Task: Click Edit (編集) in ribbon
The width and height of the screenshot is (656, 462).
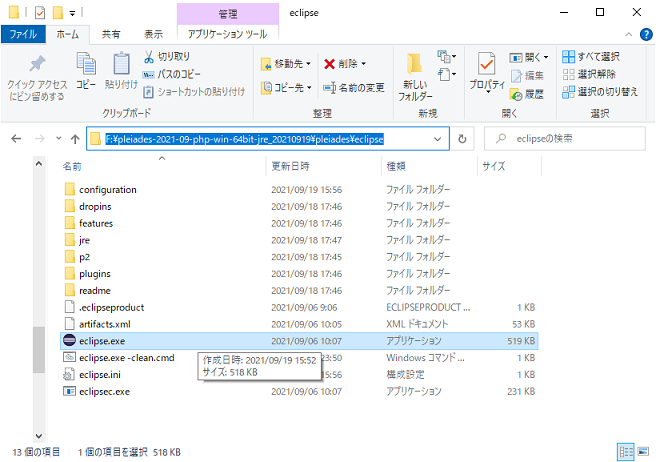Action: click(x=527, y=75)
